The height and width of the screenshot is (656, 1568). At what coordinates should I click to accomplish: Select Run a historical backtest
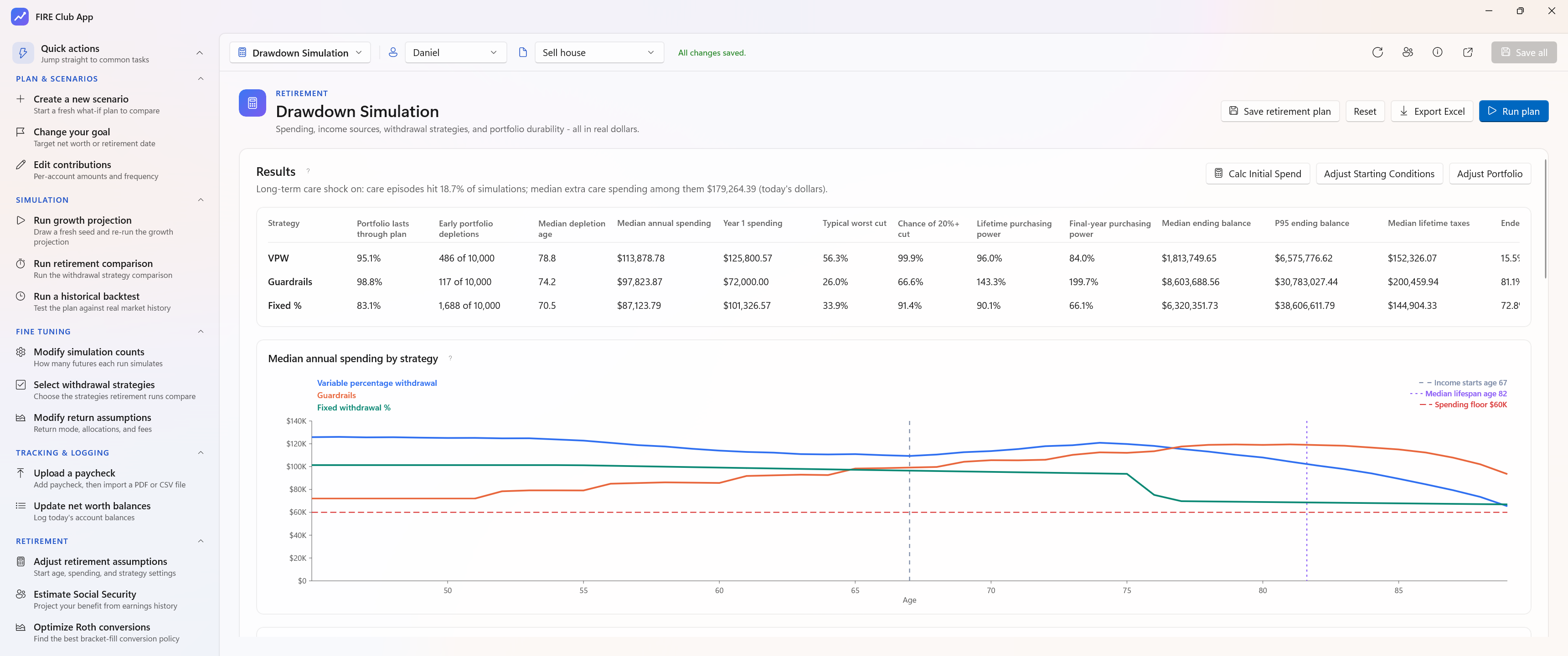coord(109,301)
